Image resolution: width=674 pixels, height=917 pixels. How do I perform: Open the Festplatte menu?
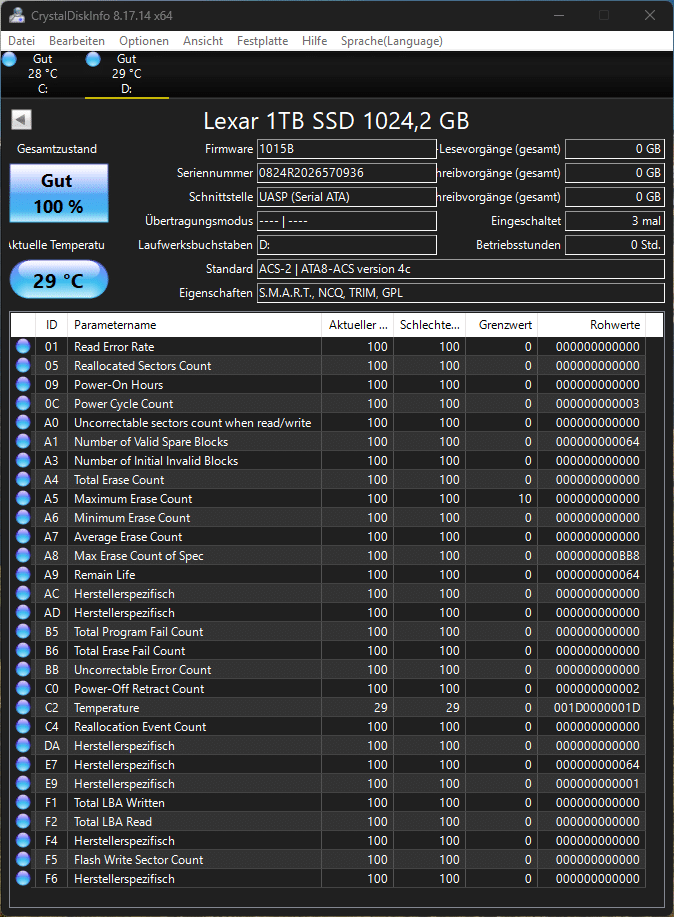point(262,41)
